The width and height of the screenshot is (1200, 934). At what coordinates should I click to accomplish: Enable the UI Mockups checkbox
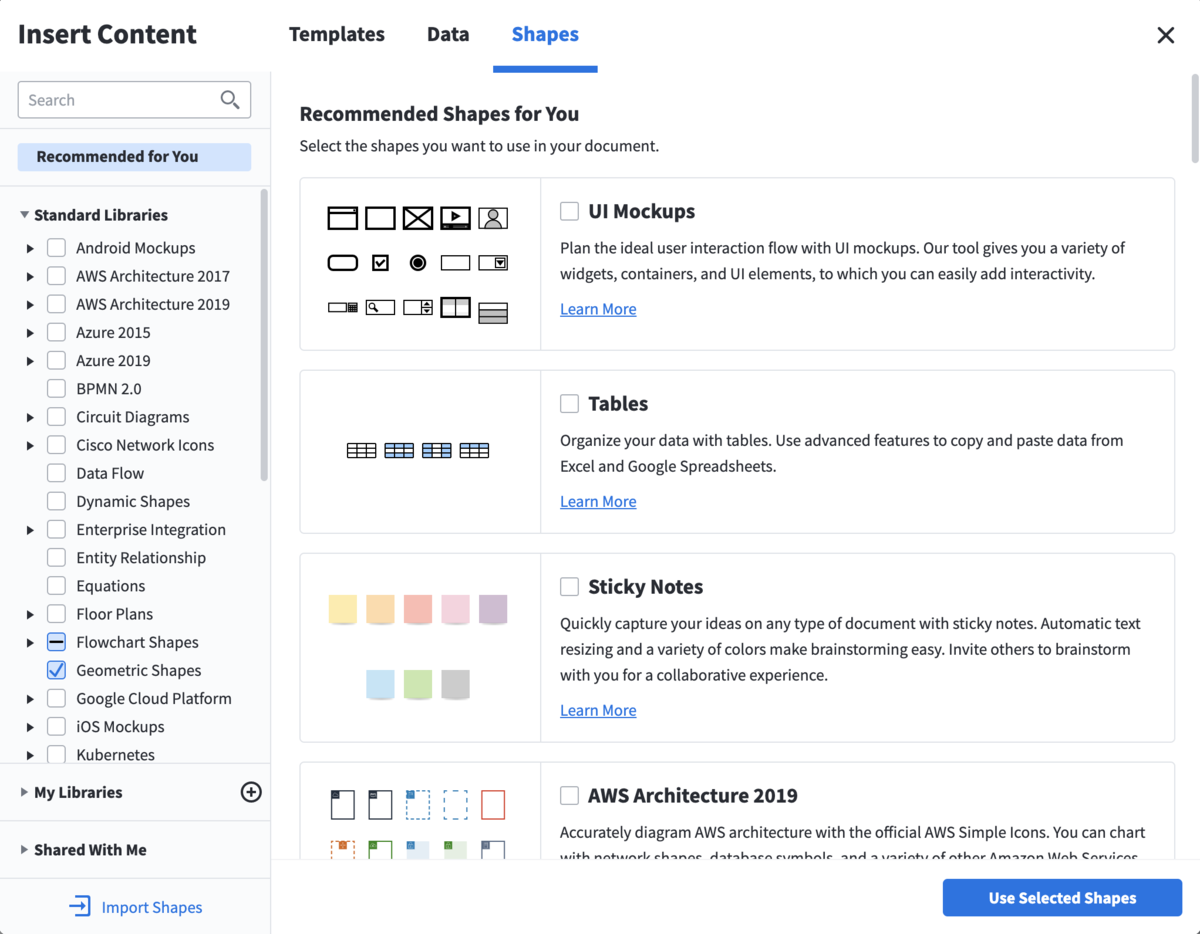(x=569, y=211)
